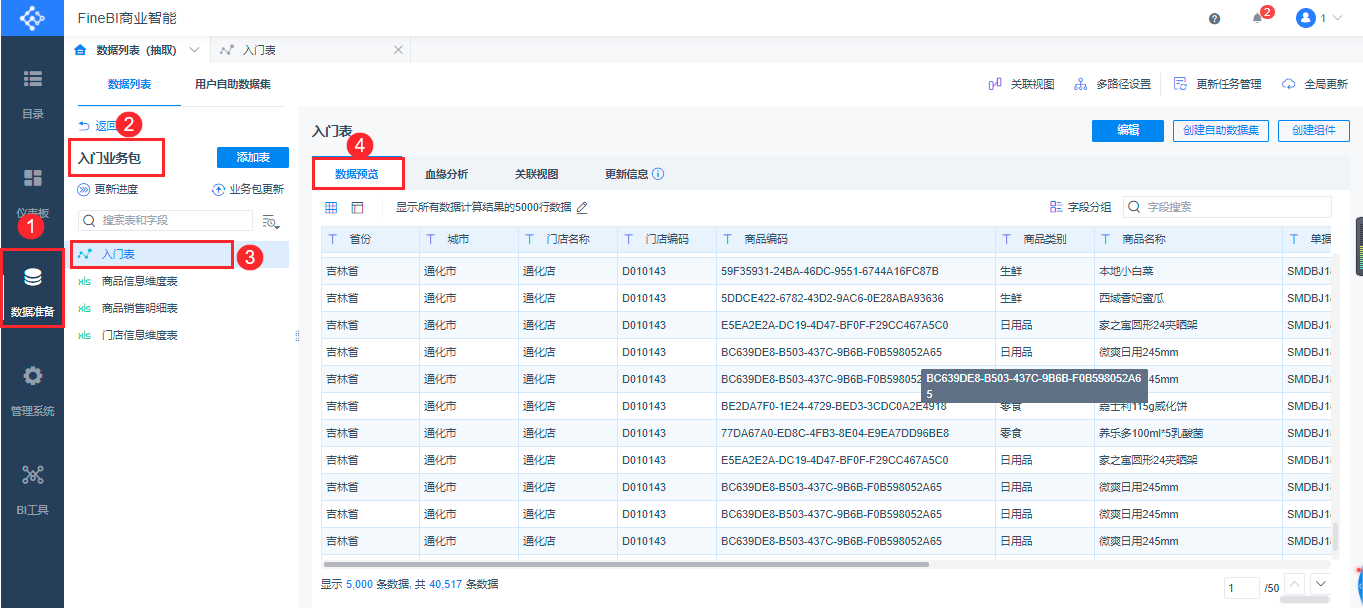Click the panel divider collapse handle
This screenshot has height=608, width=1363.
296,337
